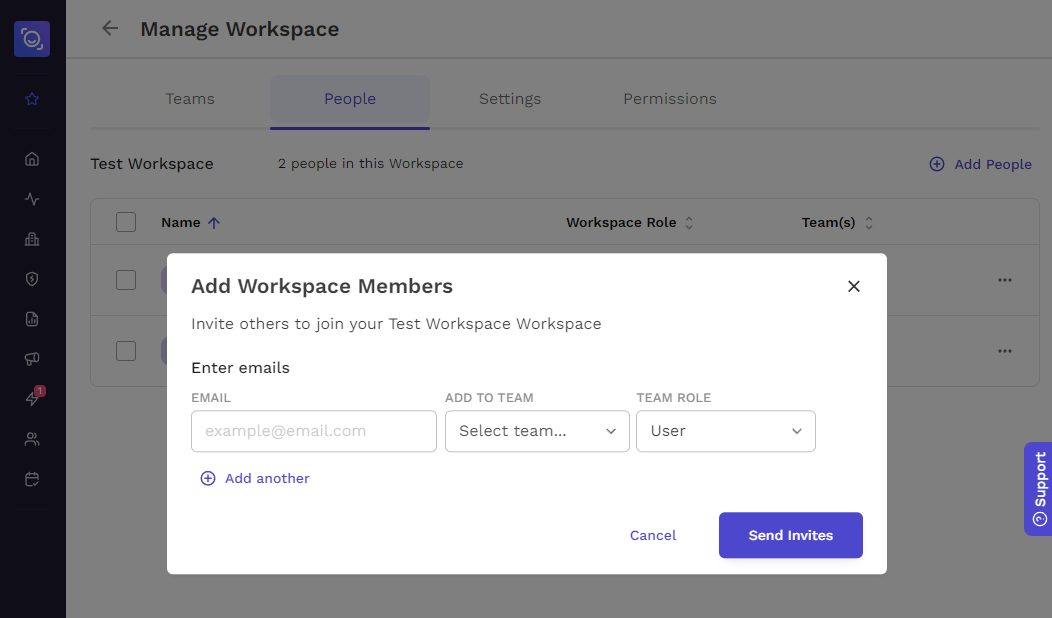Viewport: 1052px width, 618px height.
Task: Click the plus icon beside Add another
Action: [208, 478]
